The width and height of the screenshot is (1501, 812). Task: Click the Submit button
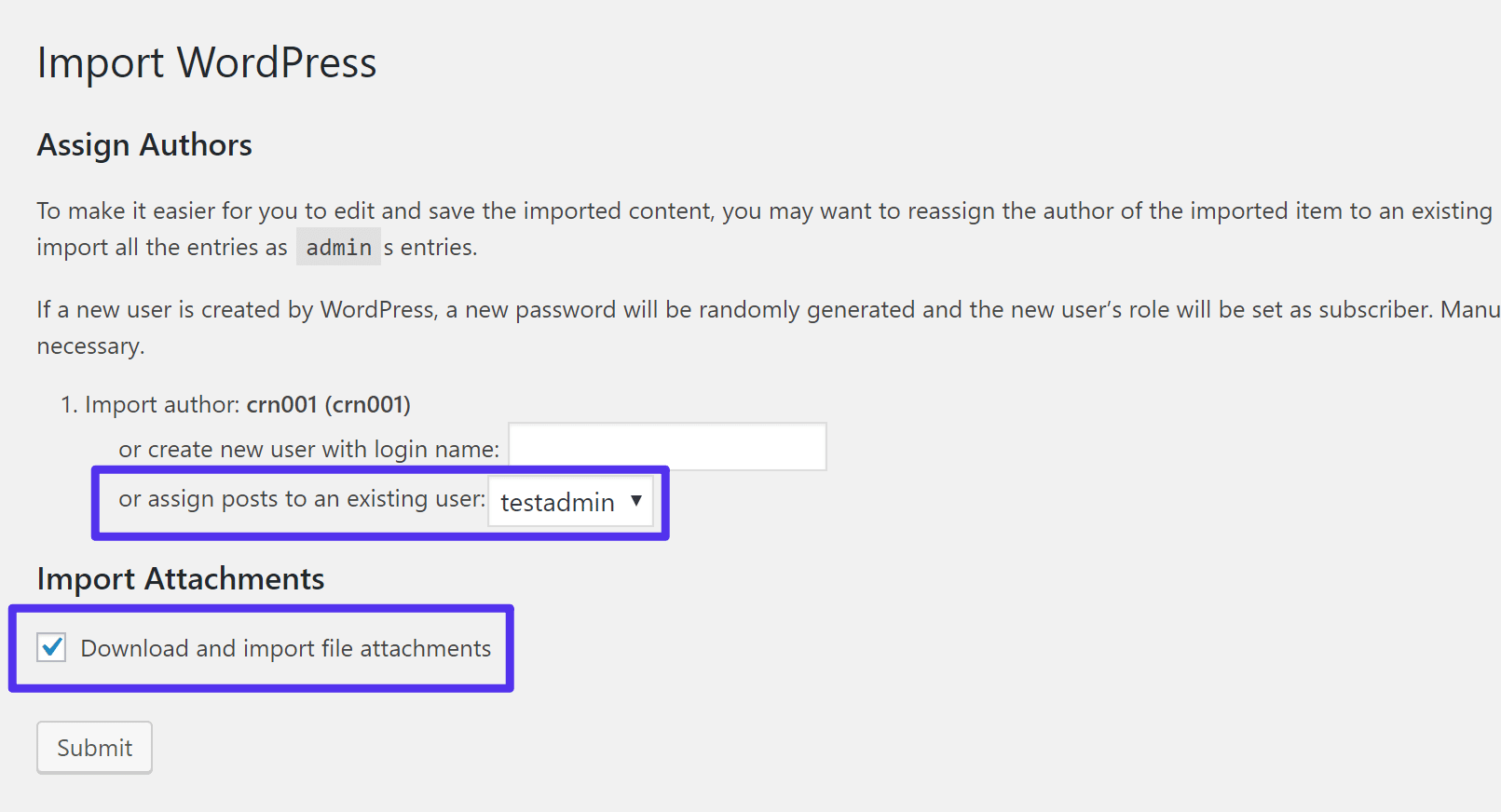point(93,747)
